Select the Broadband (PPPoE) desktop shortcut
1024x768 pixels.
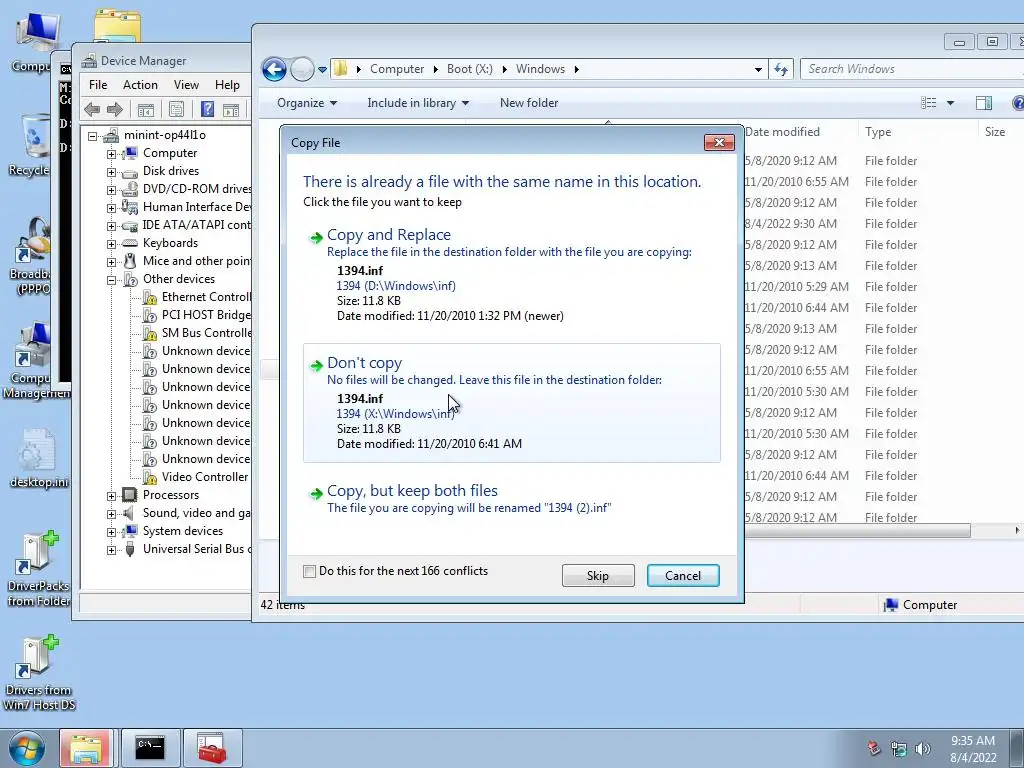tap(31, 256)
